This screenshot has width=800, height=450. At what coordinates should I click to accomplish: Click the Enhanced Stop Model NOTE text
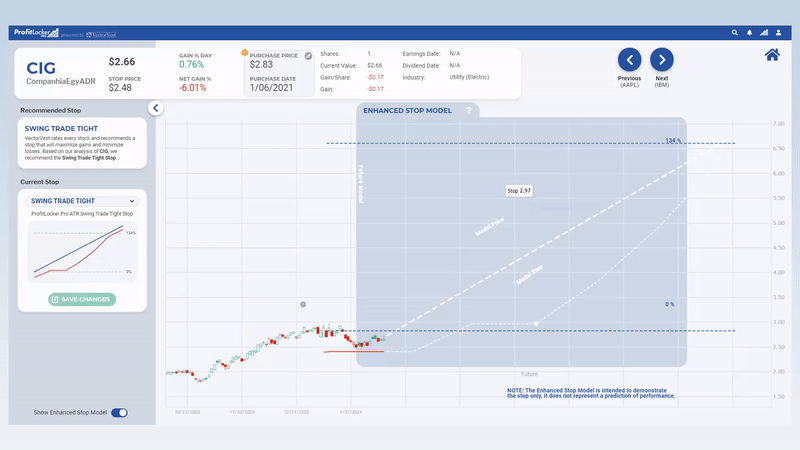pyautogui.click(x=591, y=393)
